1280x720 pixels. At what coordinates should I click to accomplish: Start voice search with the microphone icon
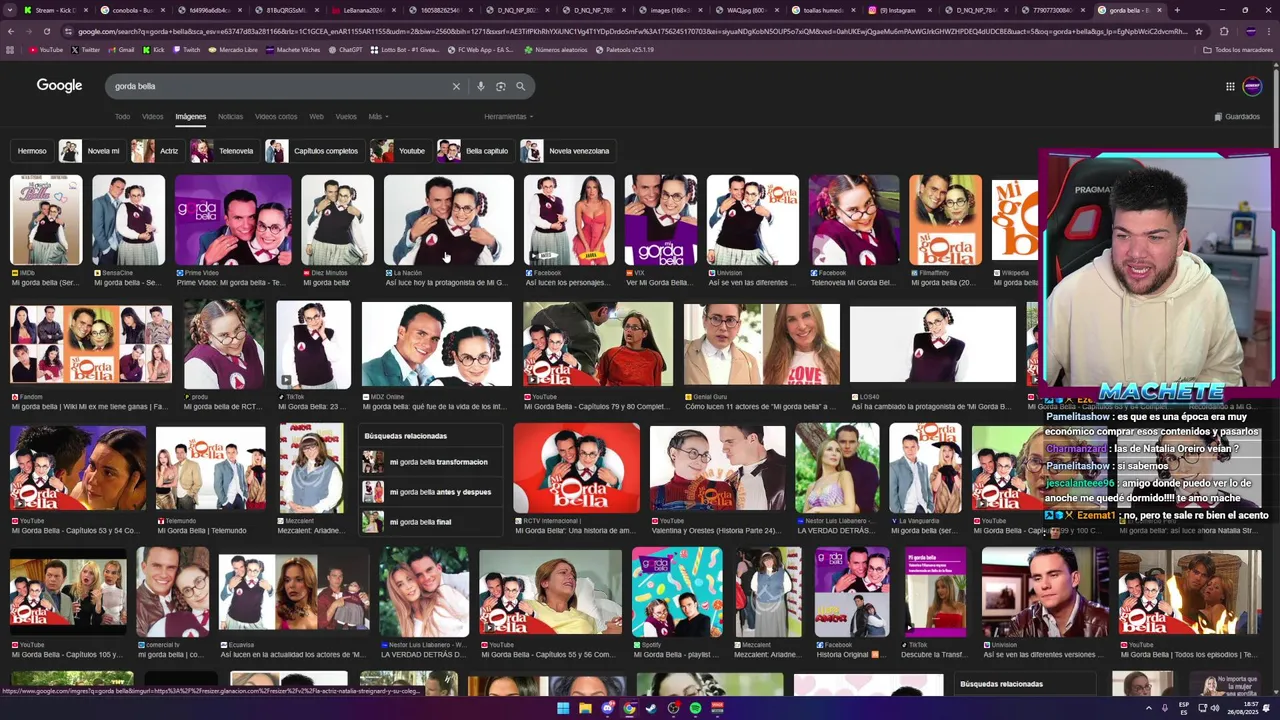click(481, 86)
